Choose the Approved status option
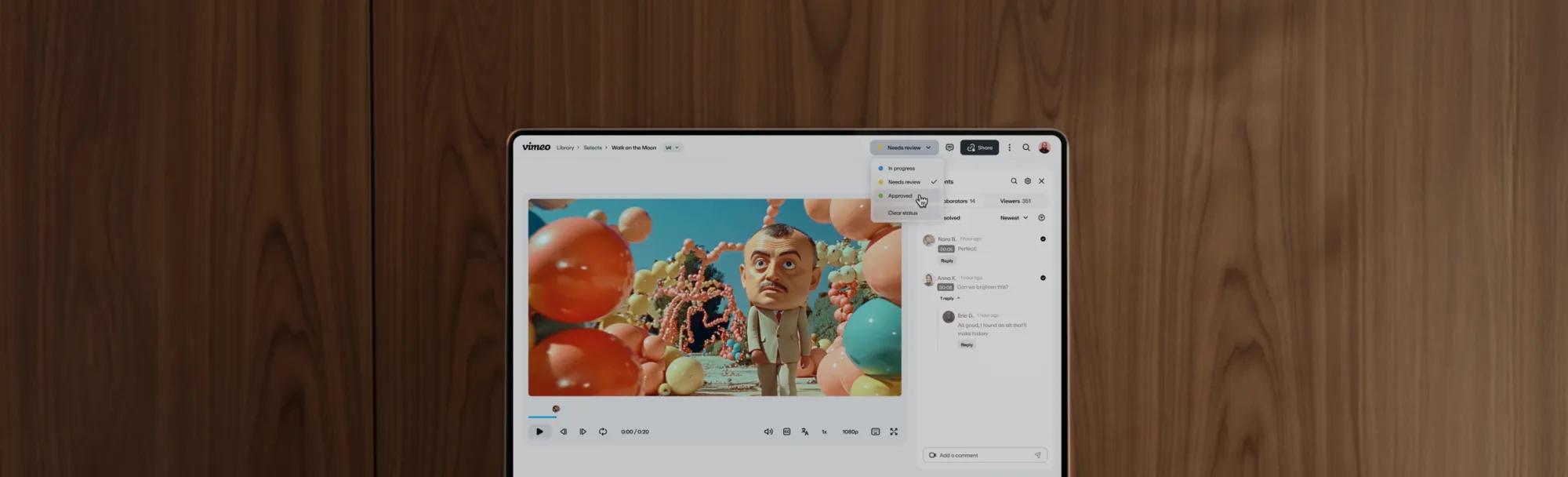 (x=906, y=196)
